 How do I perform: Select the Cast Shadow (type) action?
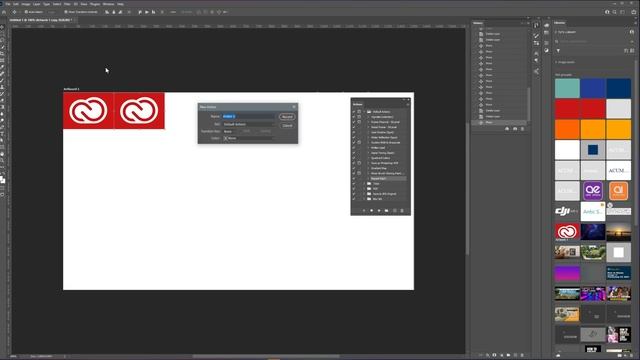382,132
